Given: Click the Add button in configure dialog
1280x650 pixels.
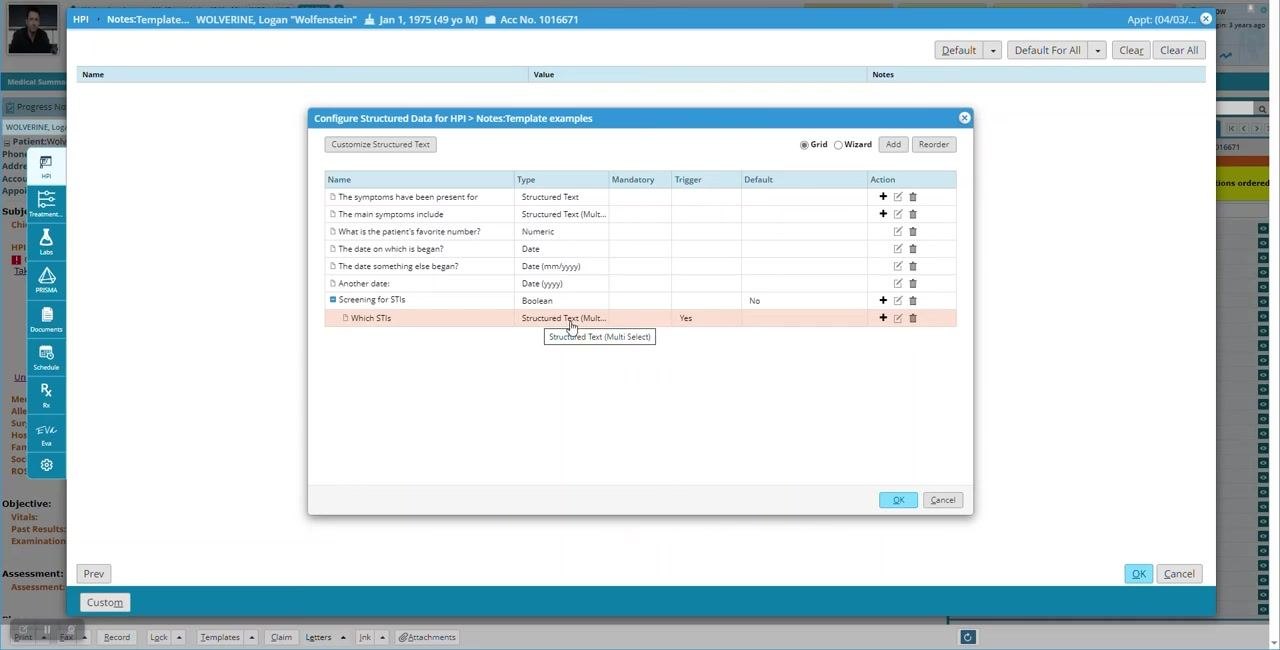Looking at the screenshot, I should 893,144.
